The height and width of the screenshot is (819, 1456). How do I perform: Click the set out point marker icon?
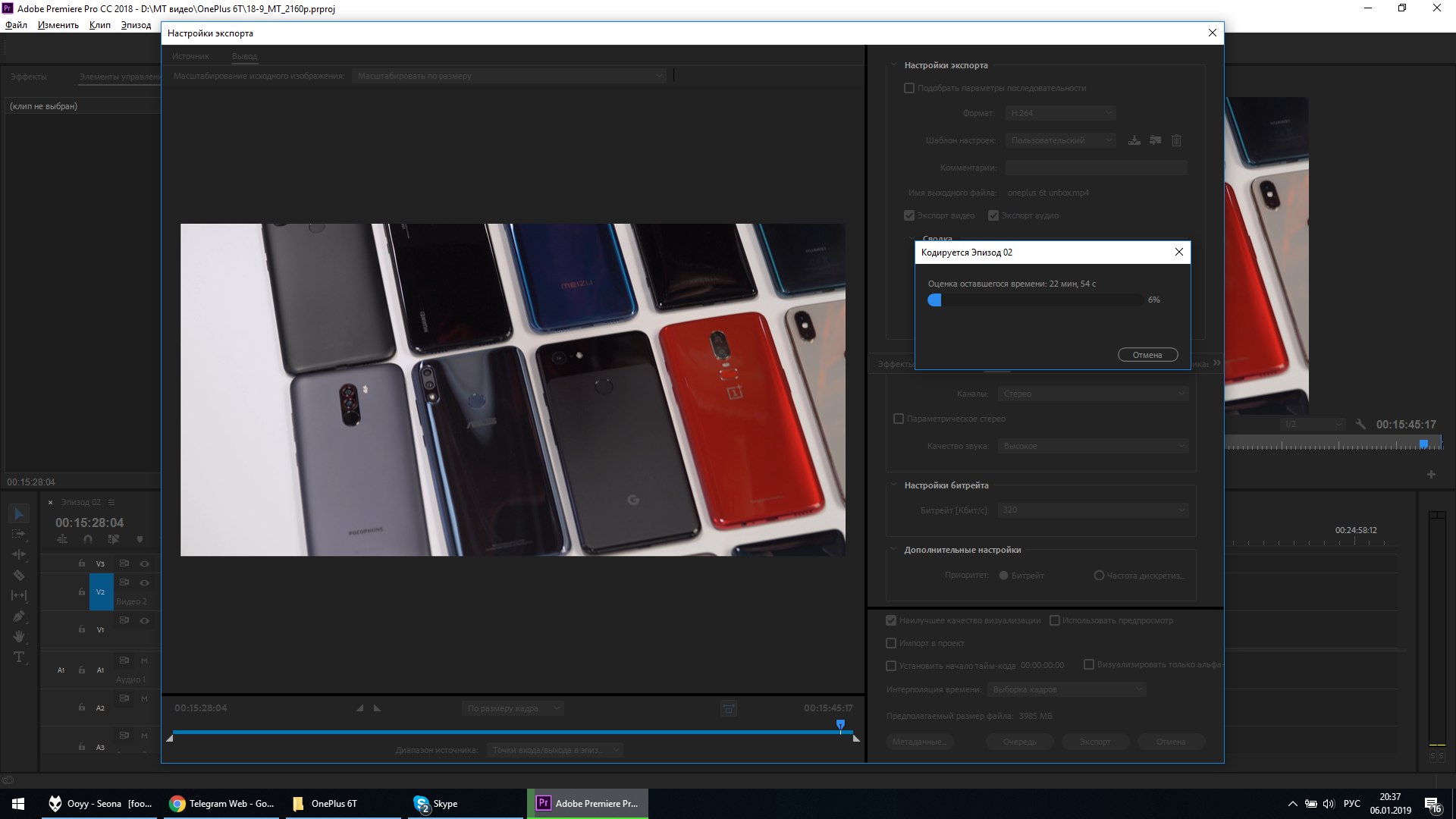pyautogui.click(x=377, y=708)
